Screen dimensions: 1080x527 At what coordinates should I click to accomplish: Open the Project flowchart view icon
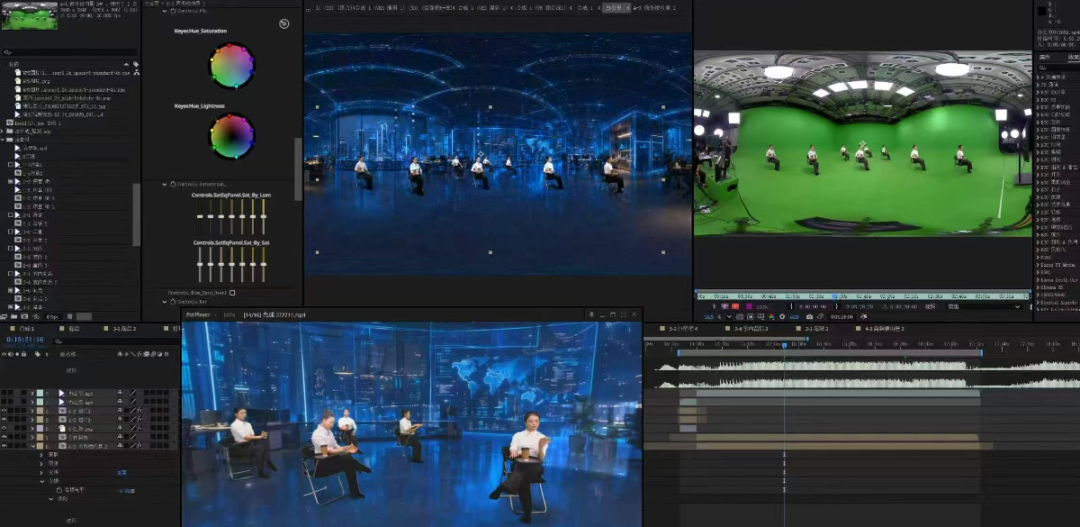pos(136,72)
